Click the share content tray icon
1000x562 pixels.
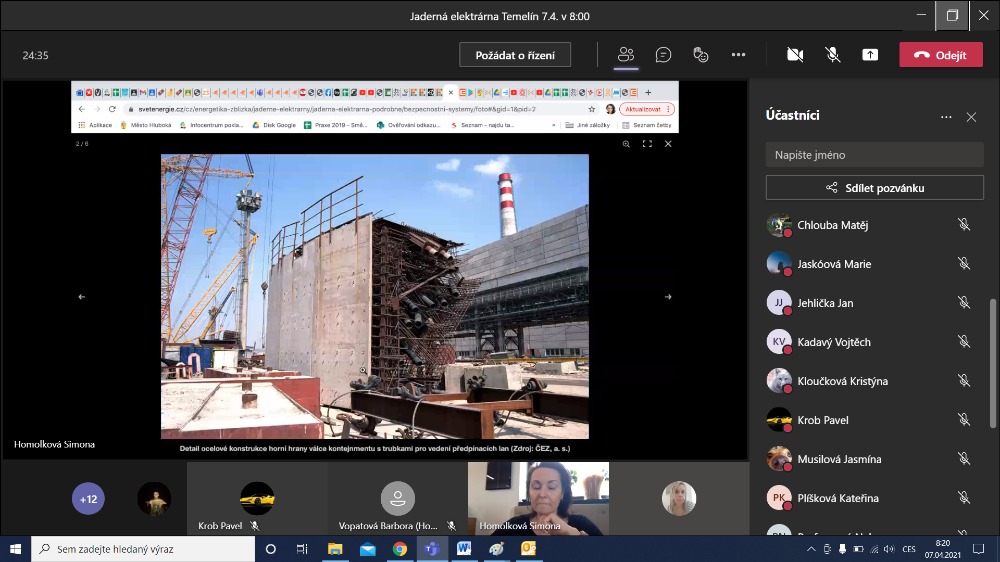pyautogui.click(x=870, y=55)
